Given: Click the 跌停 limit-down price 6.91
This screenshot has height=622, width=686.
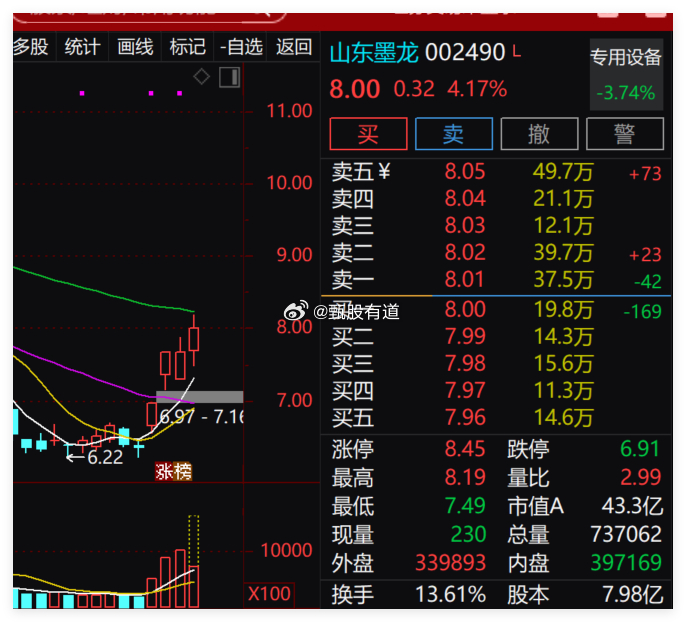Looking at the screenshot, I should pos(639,449).
